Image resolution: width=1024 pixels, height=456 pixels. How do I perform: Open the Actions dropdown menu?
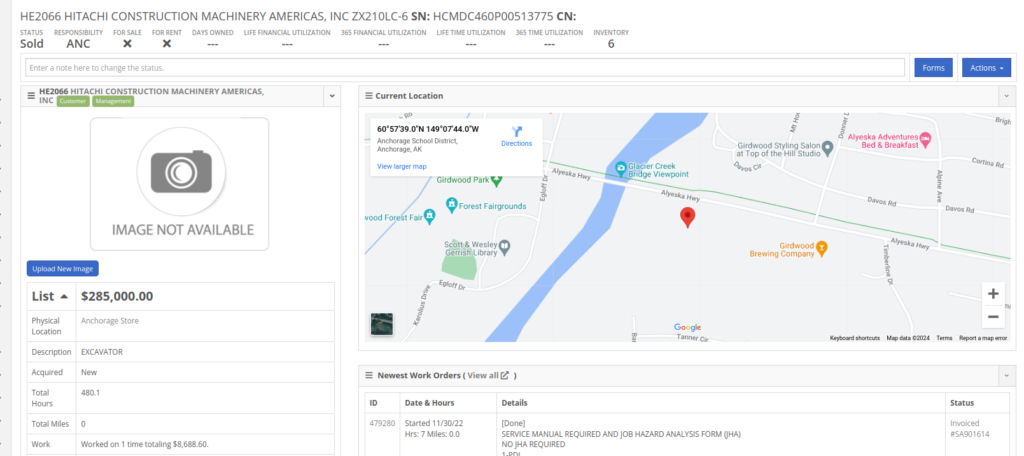tap(986, 68)
